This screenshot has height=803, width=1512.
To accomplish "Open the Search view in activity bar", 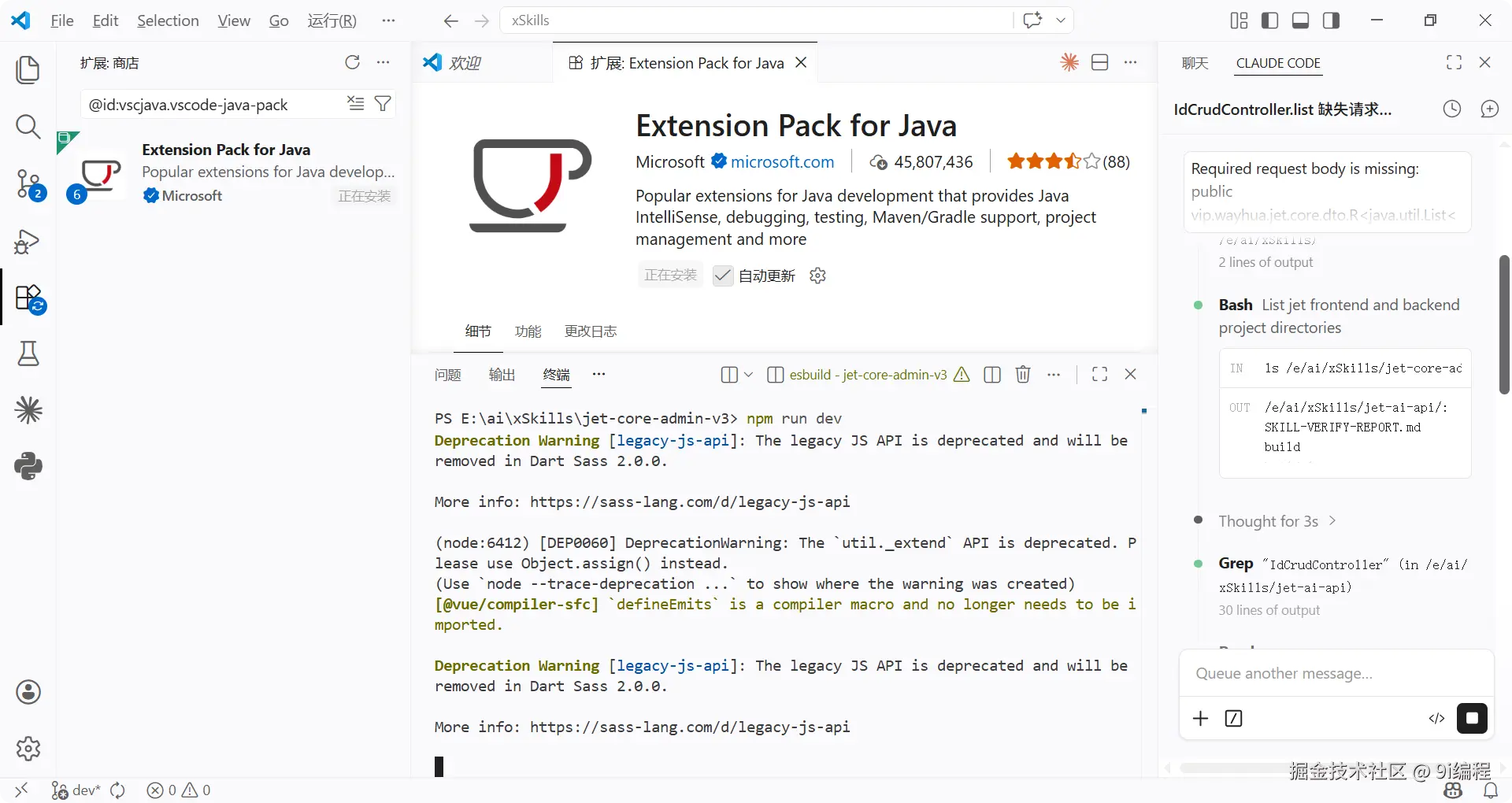I will [x=28, y=126].
